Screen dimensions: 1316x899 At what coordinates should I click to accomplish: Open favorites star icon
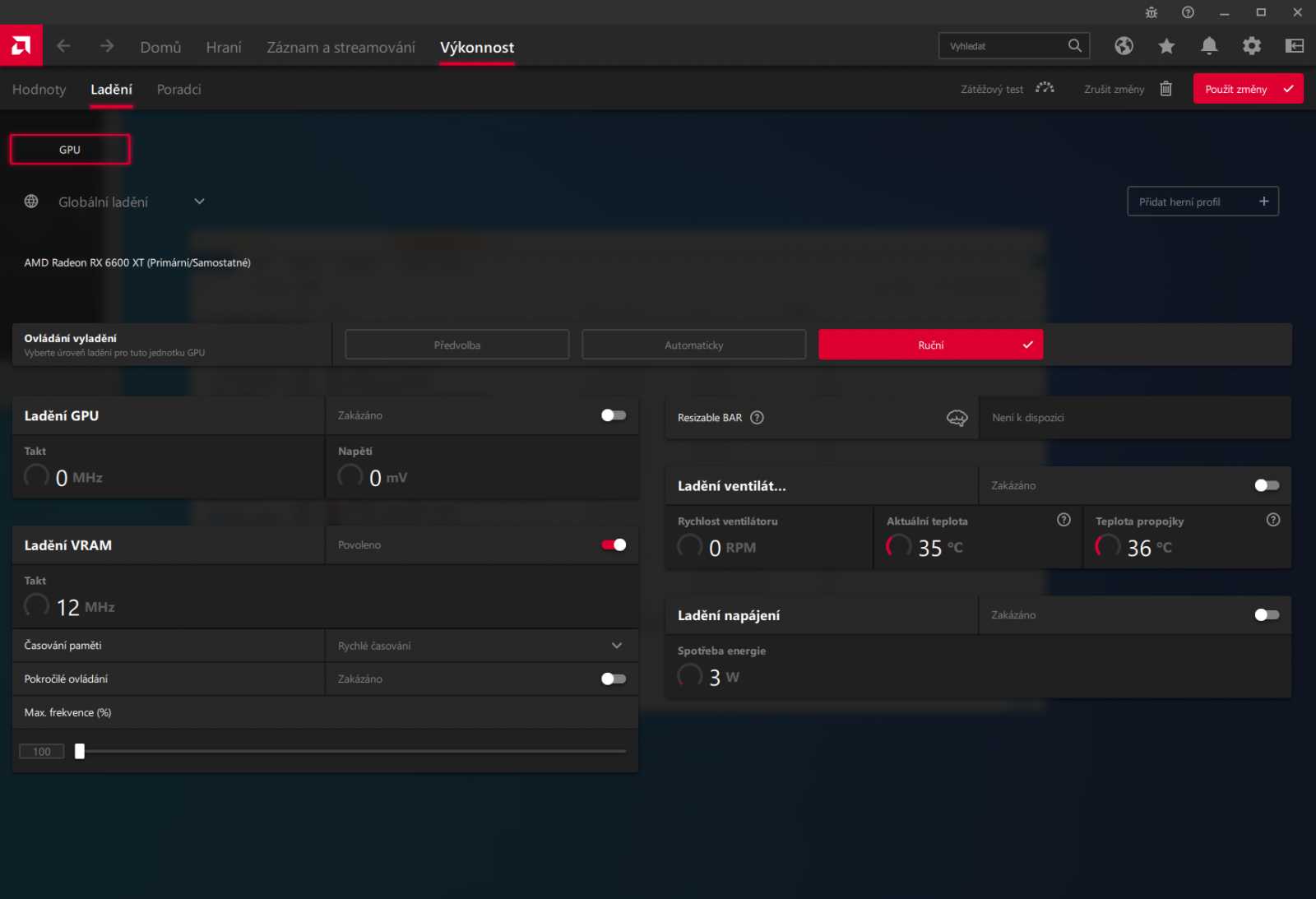[1166, 46]
